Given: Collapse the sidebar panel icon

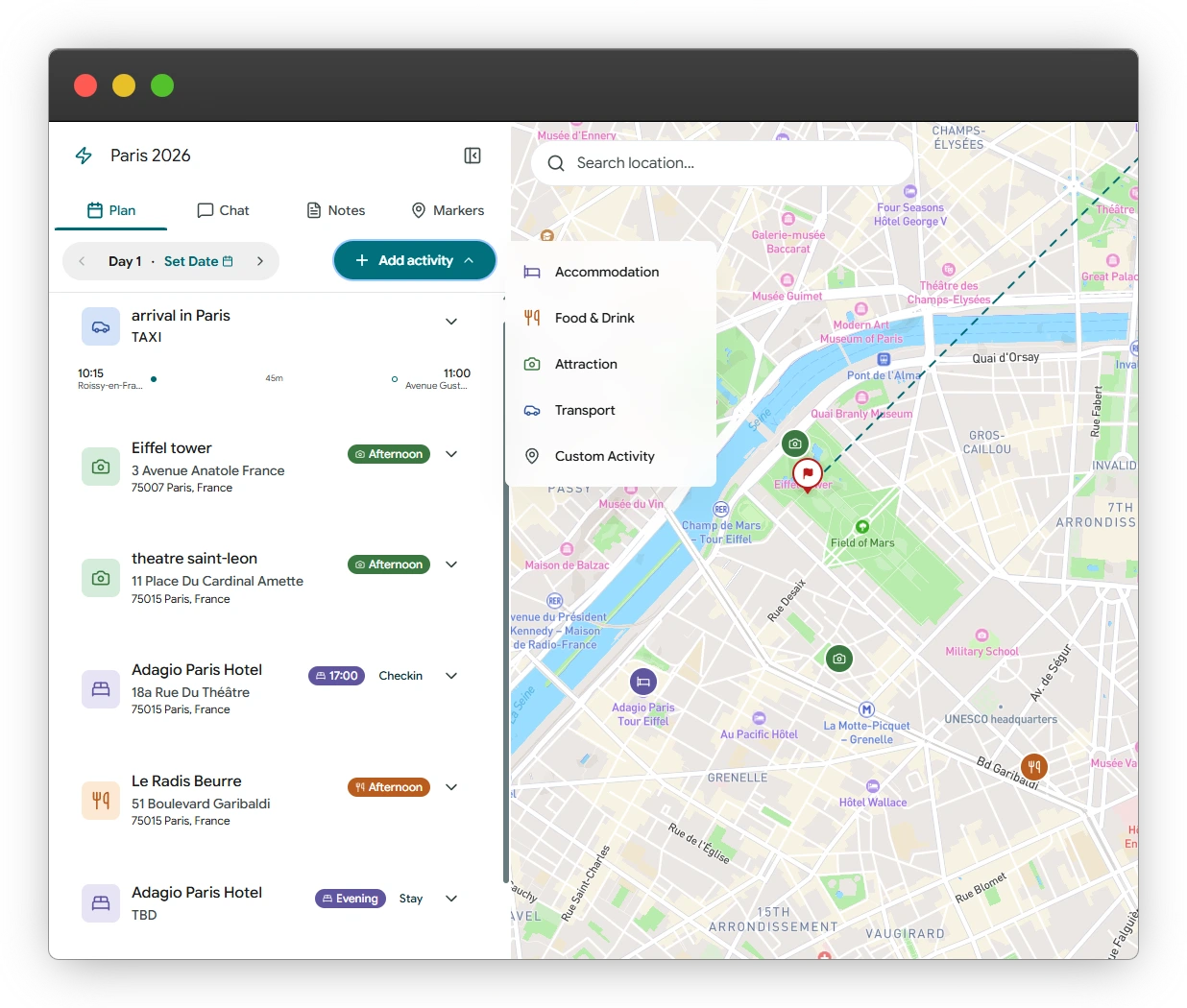Looking at the screenshot, I should [472, 156].
